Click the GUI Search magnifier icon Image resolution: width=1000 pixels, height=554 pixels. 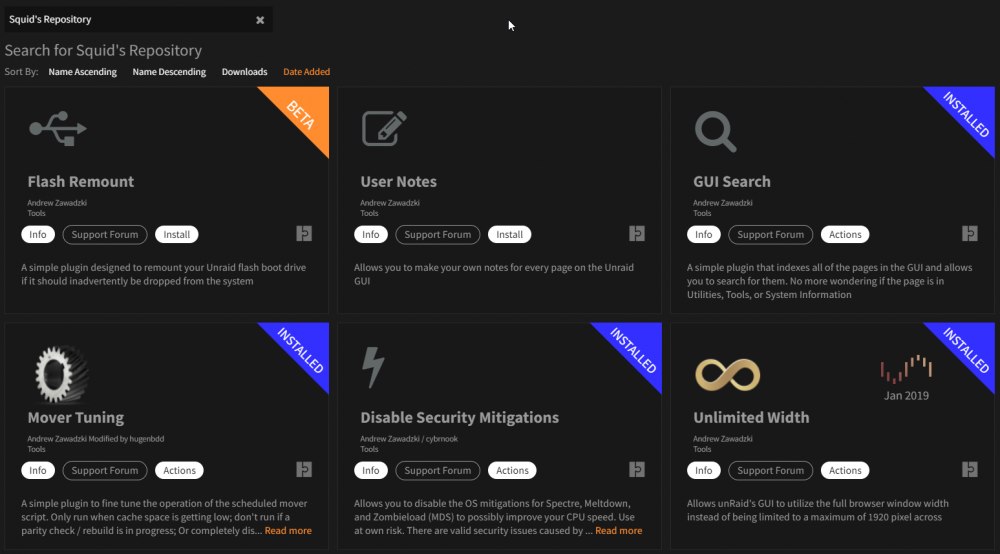click(x=716, y=131)
